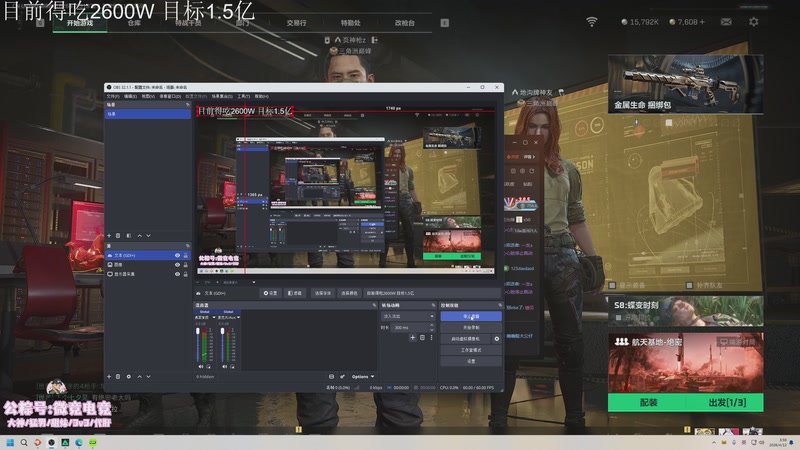Pop out the Scenes dock panel
This screenshot has height=450, width=800.
187,105
